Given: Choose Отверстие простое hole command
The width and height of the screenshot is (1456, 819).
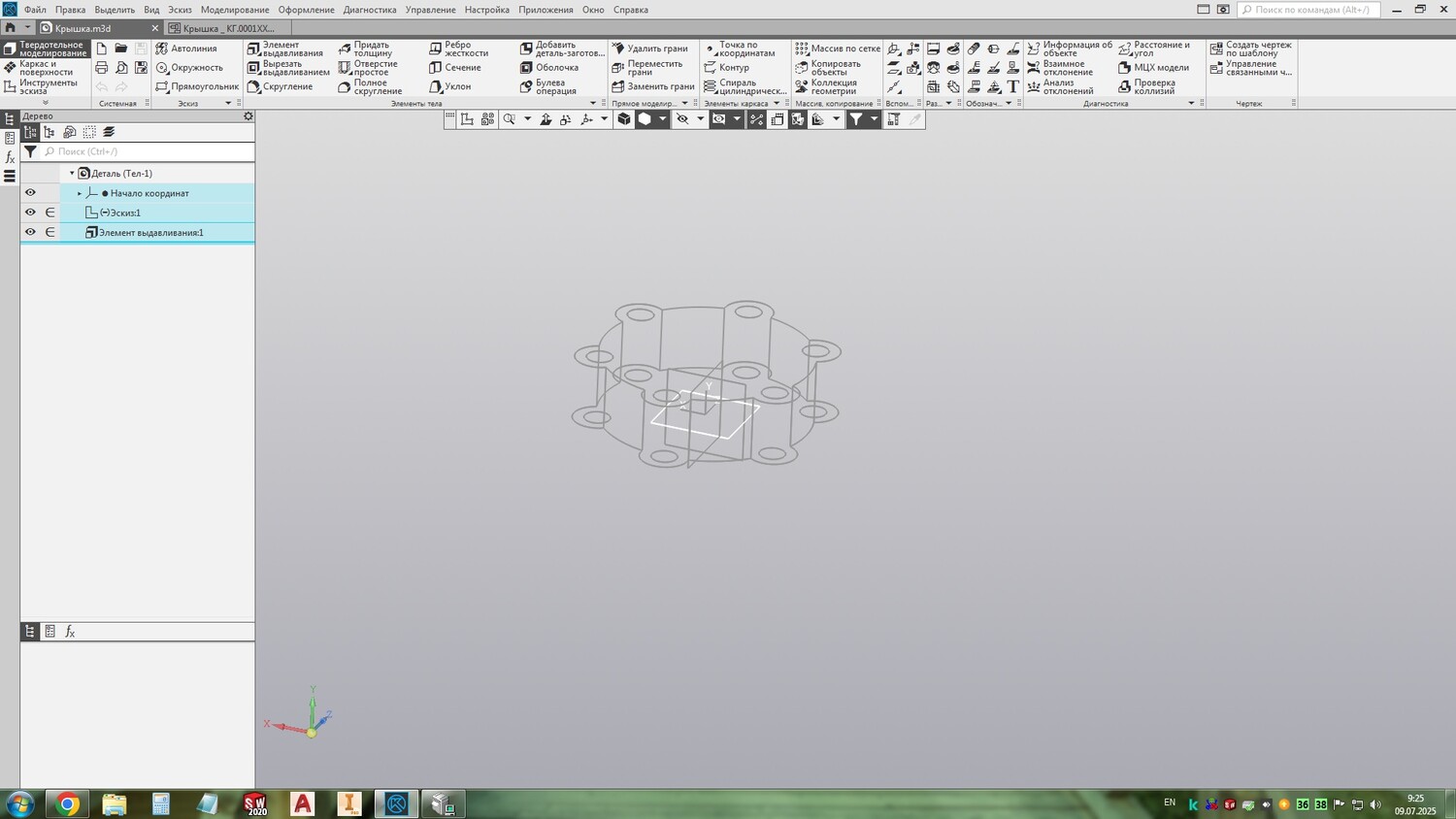Looking at the screenshot, I should pos(368,68).
